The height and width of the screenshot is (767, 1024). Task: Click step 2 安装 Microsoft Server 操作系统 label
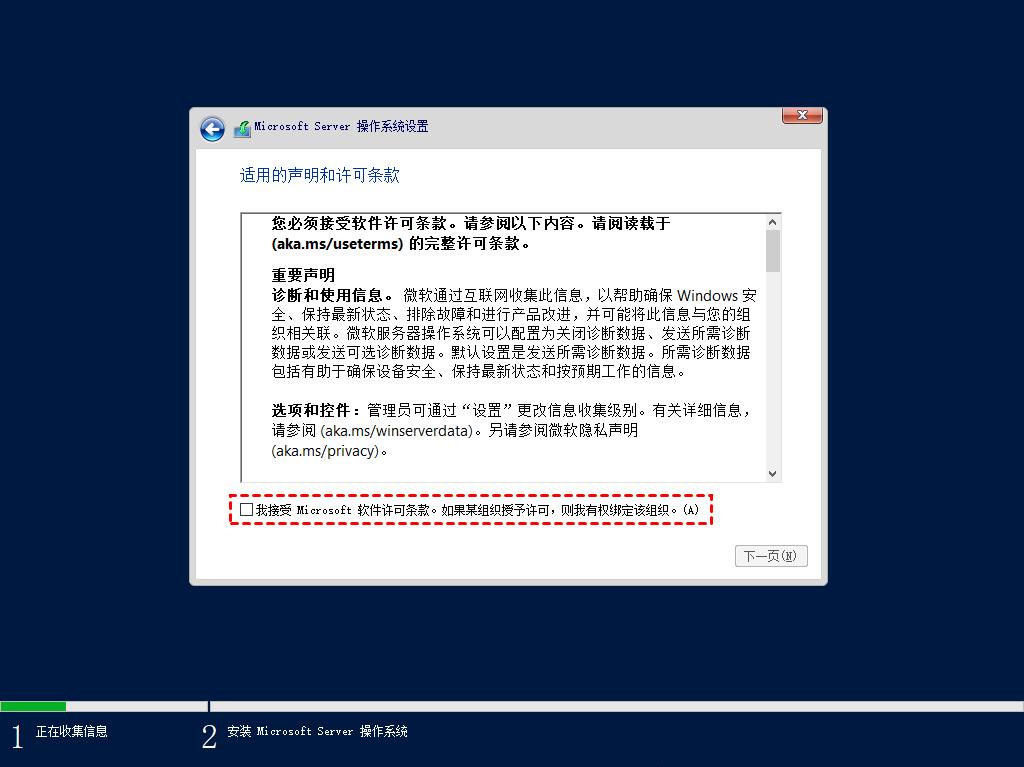(x=317, y=732)
